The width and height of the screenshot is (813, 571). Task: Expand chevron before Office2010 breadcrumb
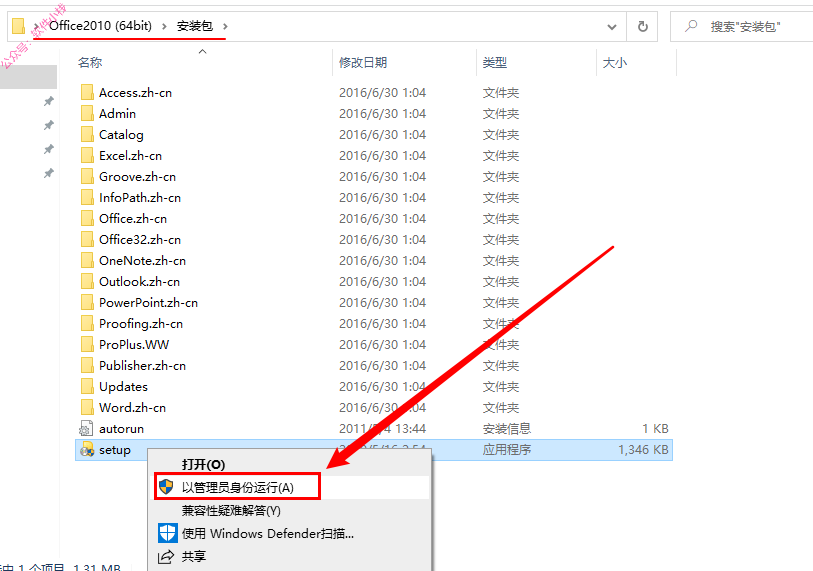[x=36, y=26]
